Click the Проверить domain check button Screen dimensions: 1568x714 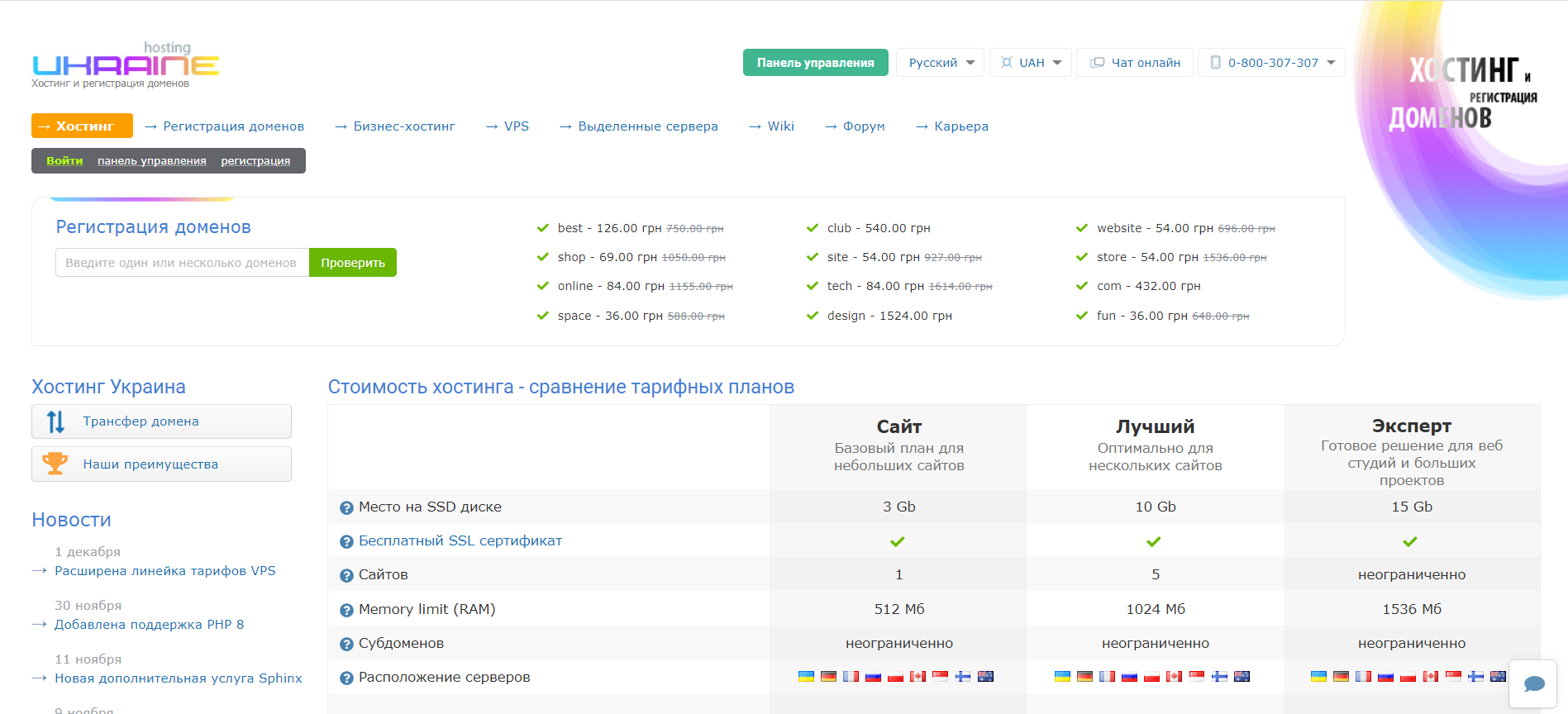[353, 263]
